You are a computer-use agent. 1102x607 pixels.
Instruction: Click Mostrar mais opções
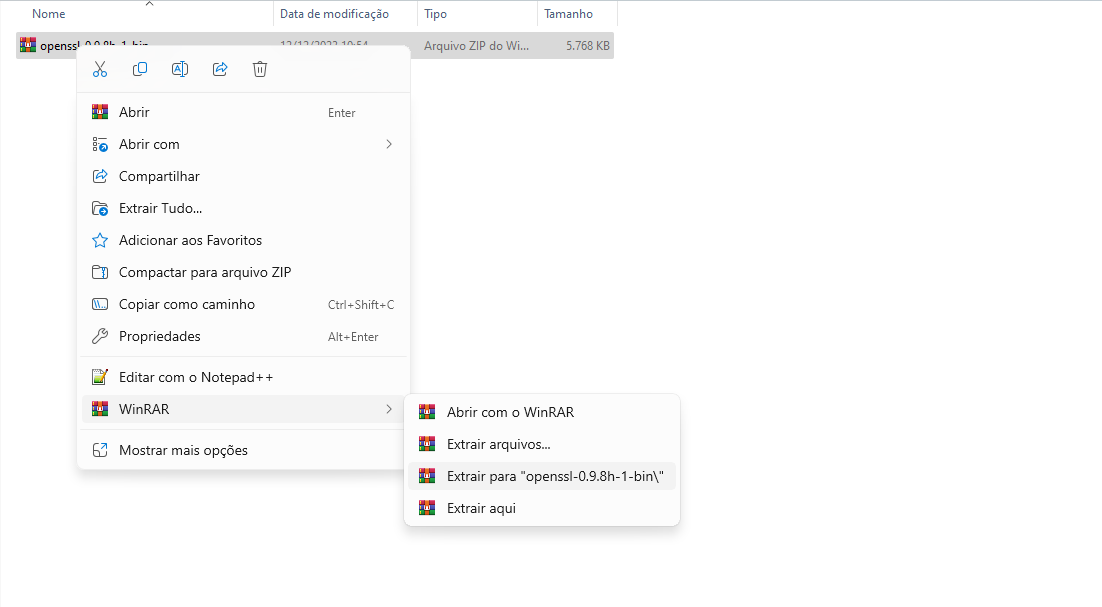[183, 450]
